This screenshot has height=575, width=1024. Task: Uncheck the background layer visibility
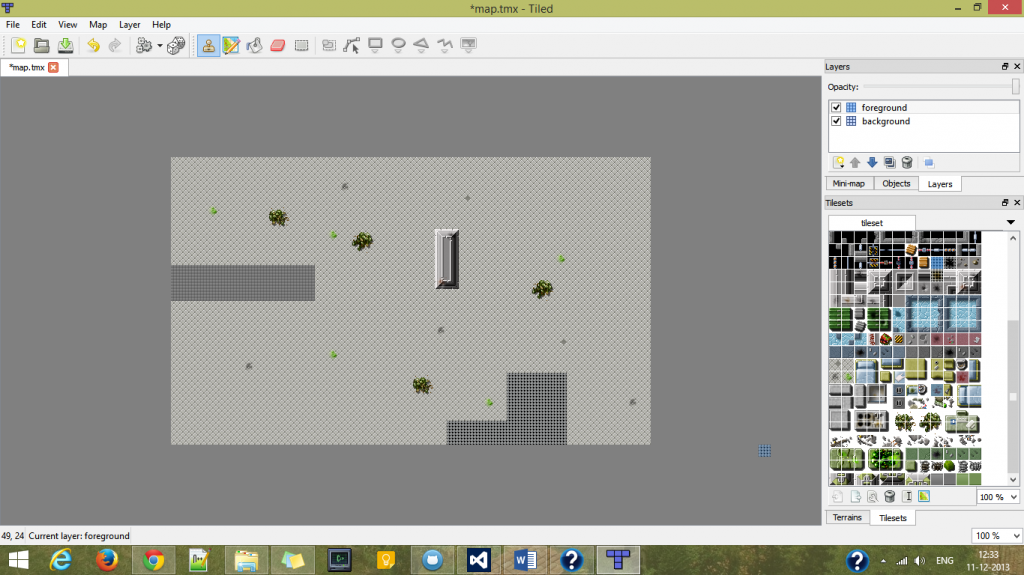836,121
